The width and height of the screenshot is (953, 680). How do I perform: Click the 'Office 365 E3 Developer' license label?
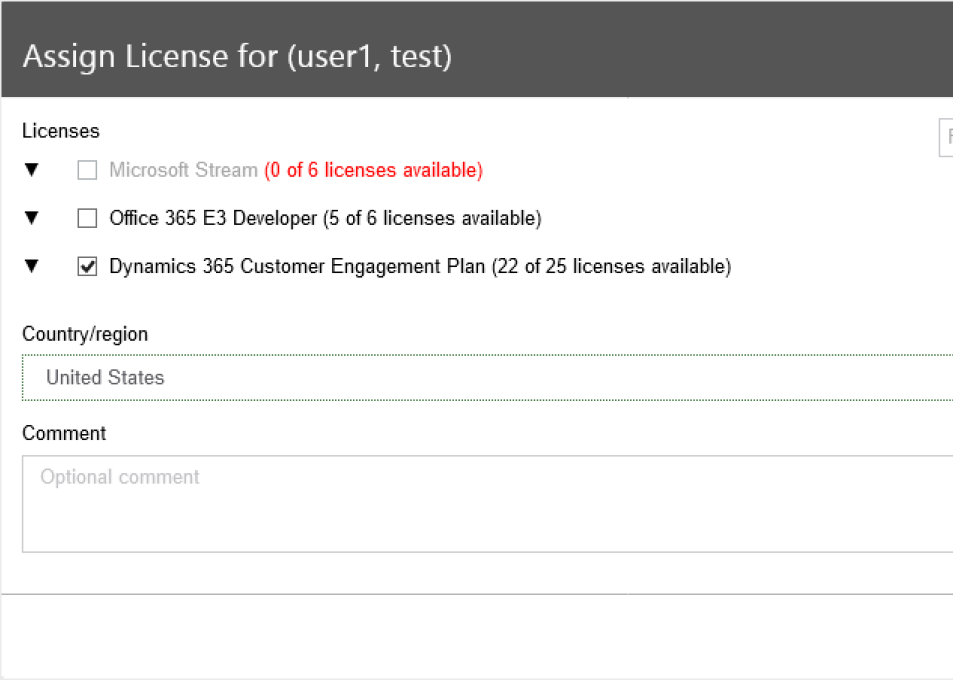pos(213,218)
